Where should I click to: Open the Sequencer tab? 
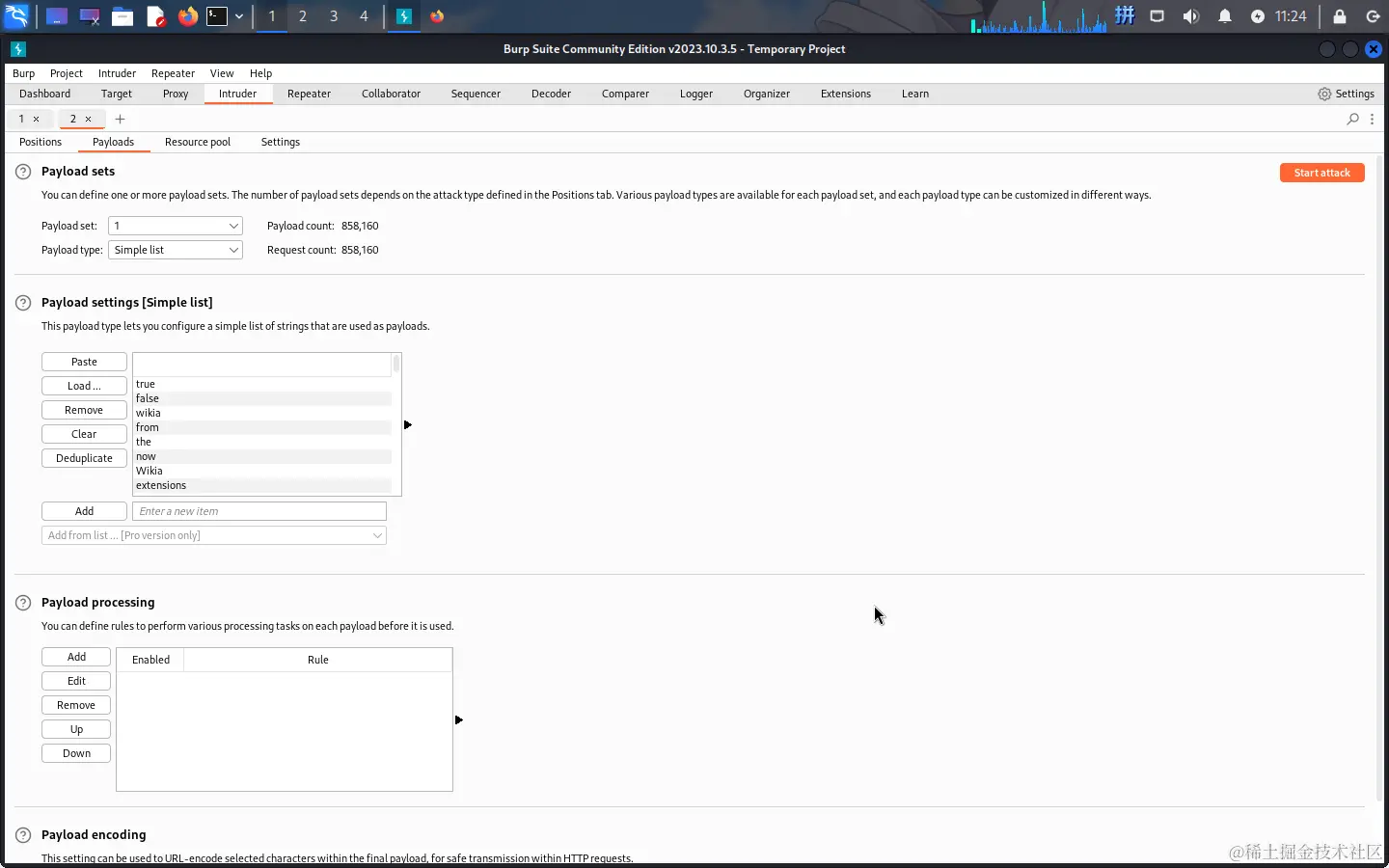(476, 94)
